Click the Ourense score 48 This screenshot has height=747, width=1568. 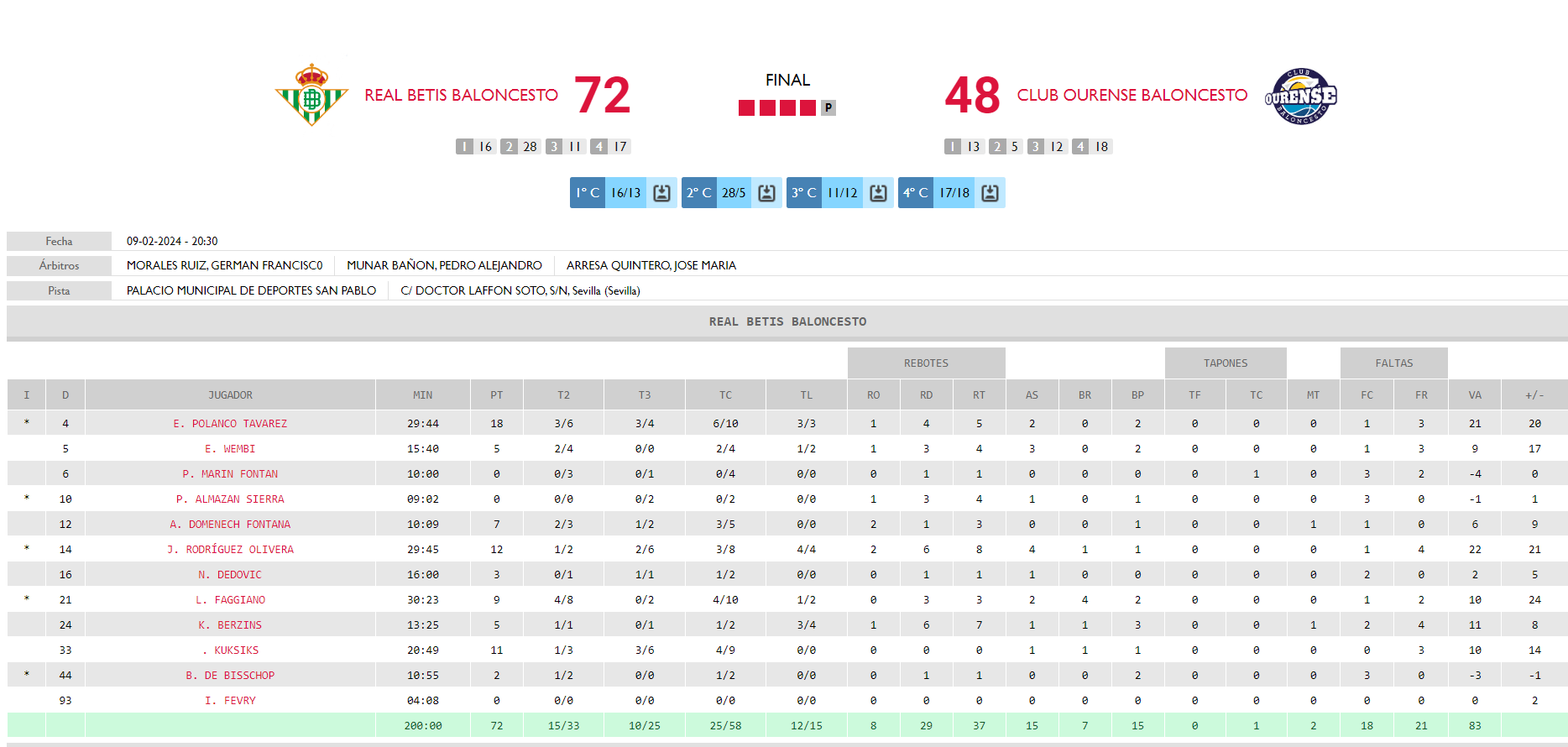pyautogui.click(x=972, y=95)
